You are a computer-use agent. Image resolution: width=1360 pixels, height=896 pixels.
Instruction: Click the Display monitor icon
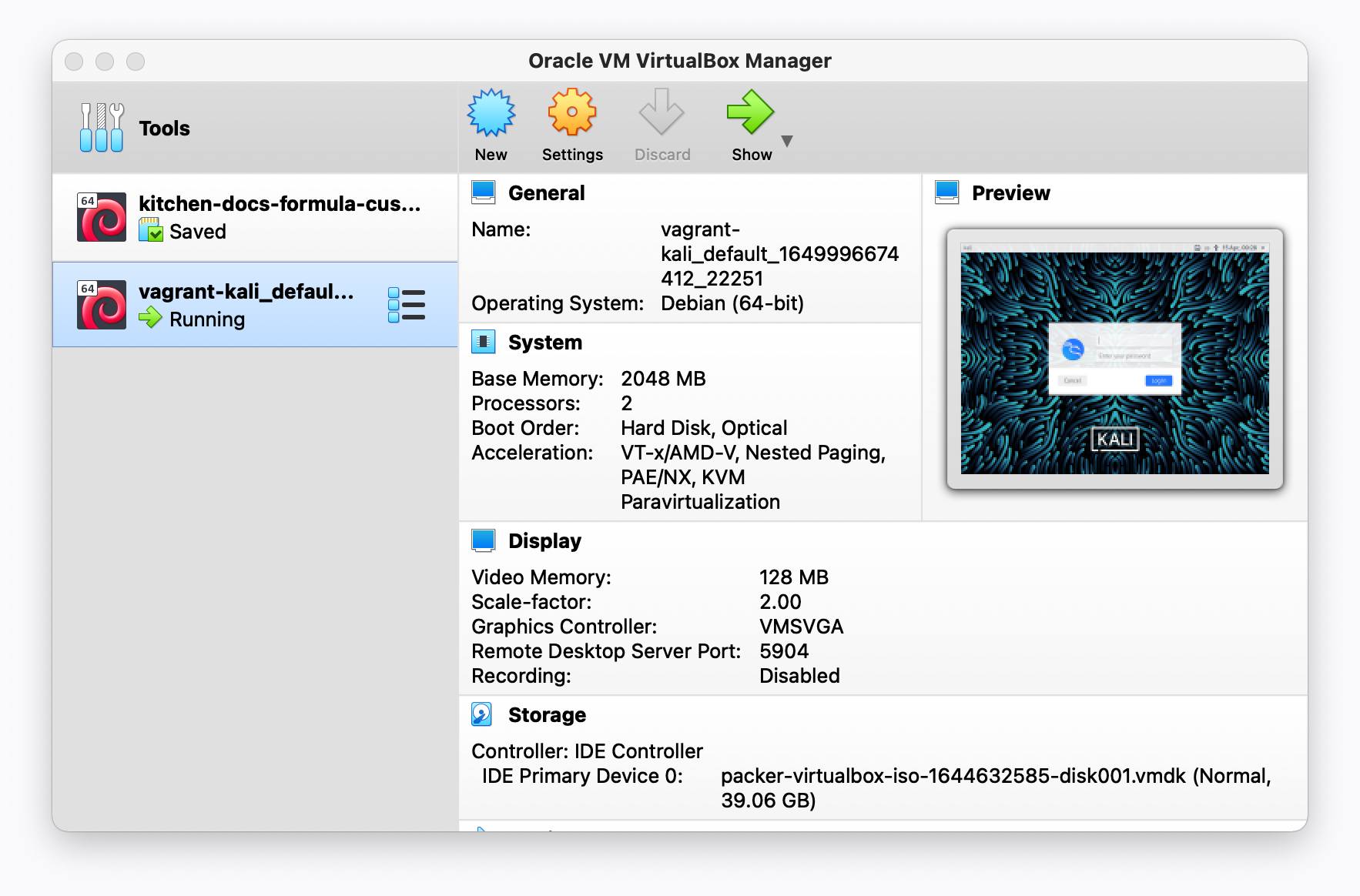point(484,540)
